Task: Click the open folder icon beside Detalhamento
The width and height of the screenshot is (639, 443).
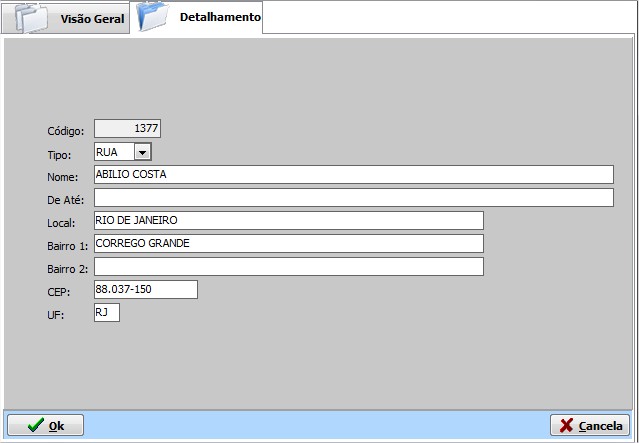Action: click(154, 17)
